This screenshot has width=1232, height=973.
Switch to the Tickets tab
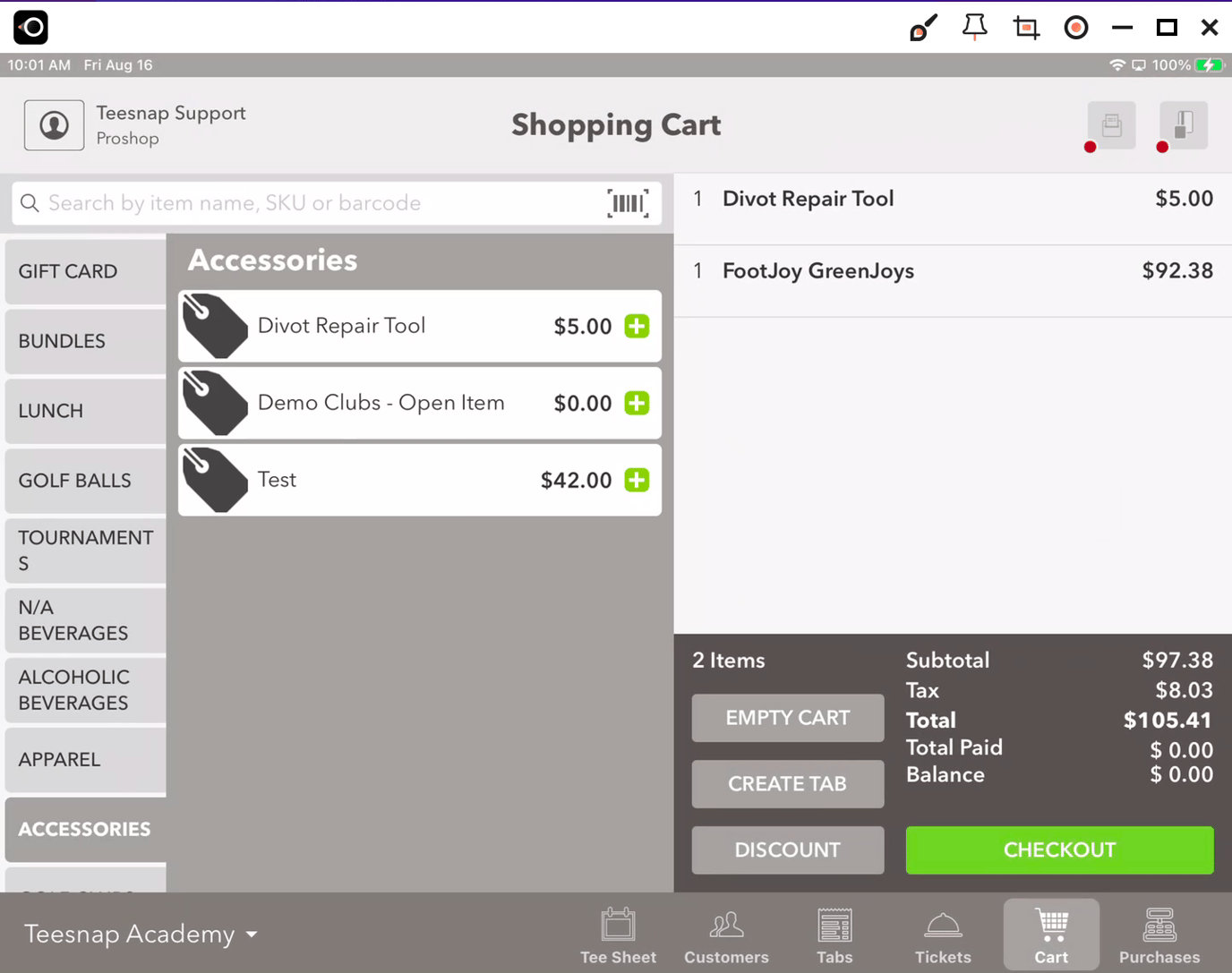(943, 935)
